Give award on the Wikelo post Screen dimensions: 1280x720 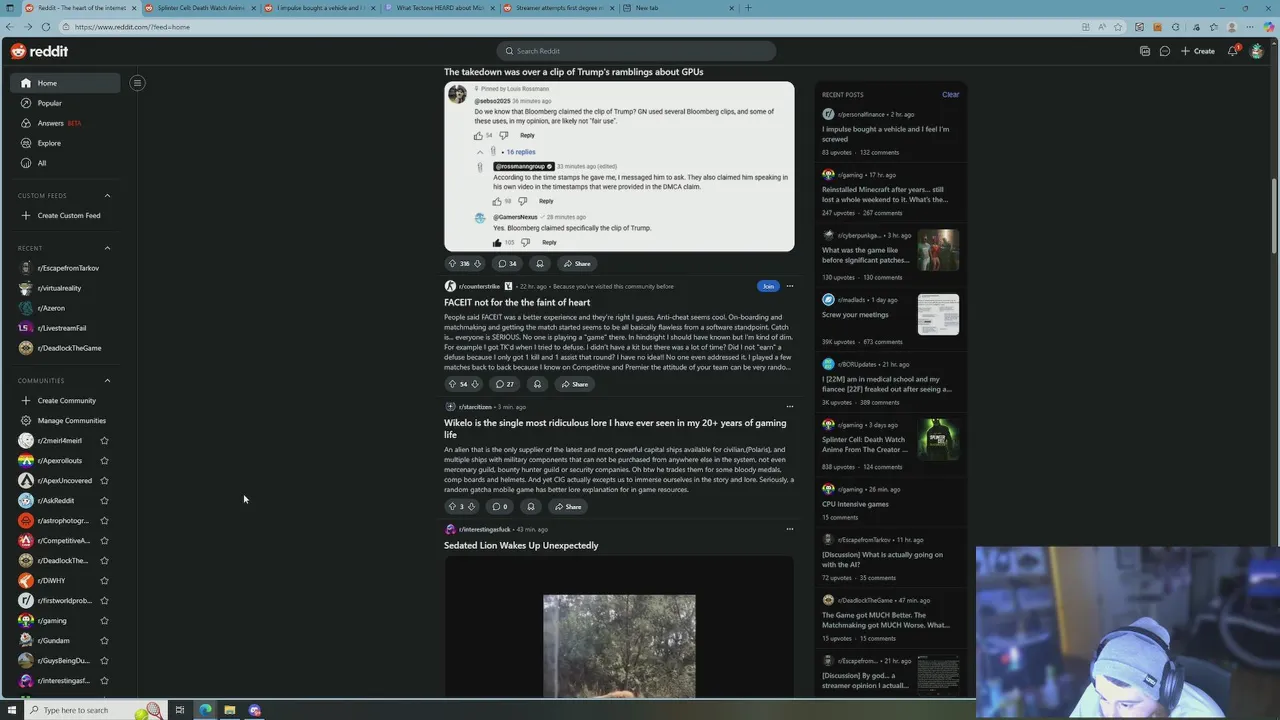531,506
